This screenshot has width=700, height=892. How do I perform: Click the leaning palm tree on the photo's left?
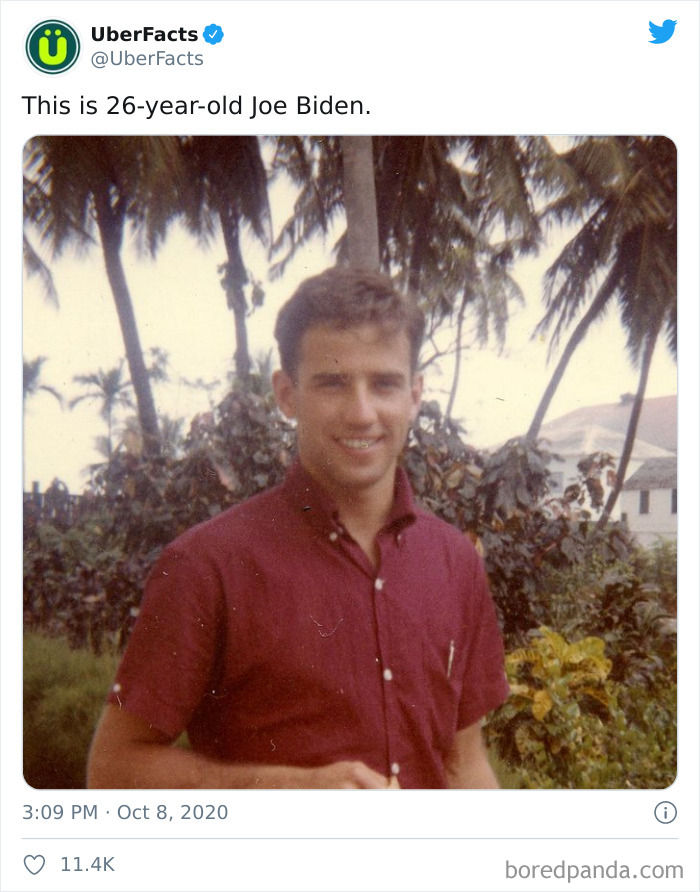coord(126,319)
